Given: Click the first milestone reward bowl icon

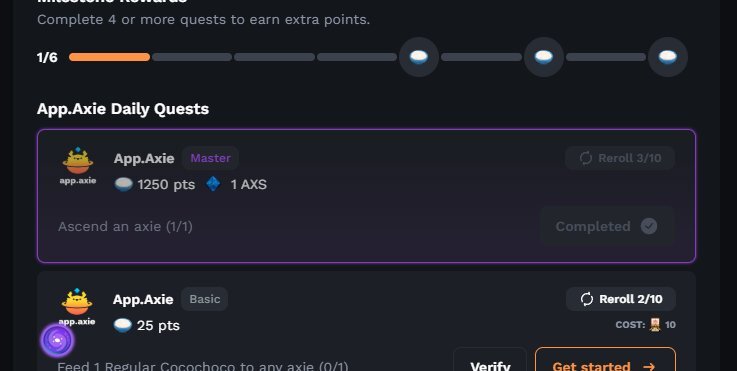Looking at the screenshot, I should click(419, 57).
